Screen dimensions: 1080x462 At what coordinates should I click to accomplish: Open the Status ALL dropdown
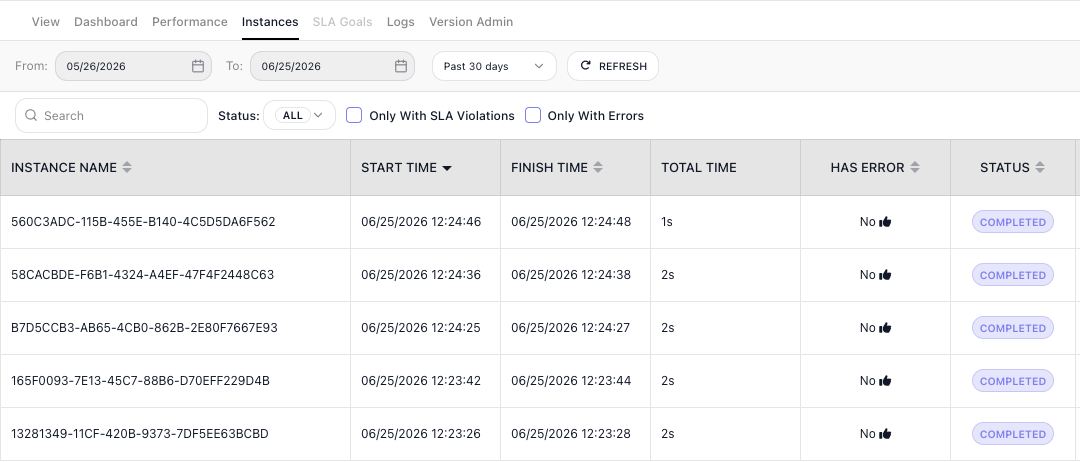[299, 116]
